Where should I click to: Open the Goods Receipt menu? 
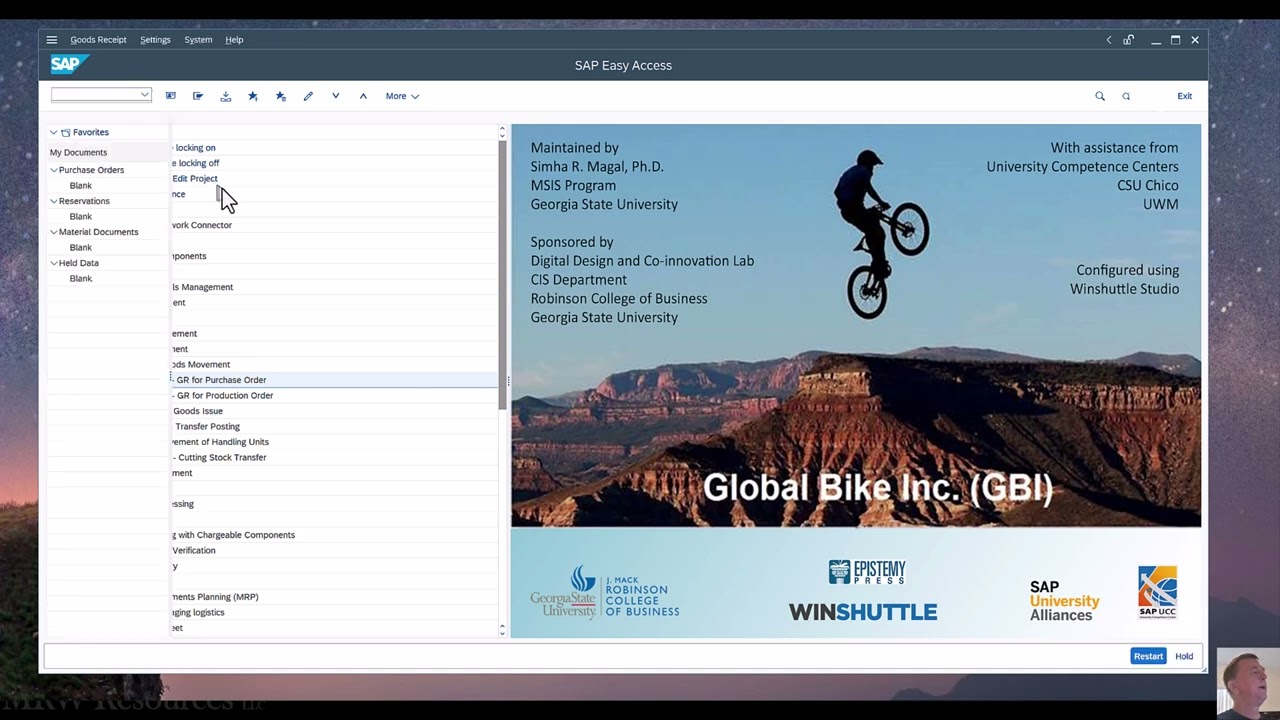coord(98,40)
